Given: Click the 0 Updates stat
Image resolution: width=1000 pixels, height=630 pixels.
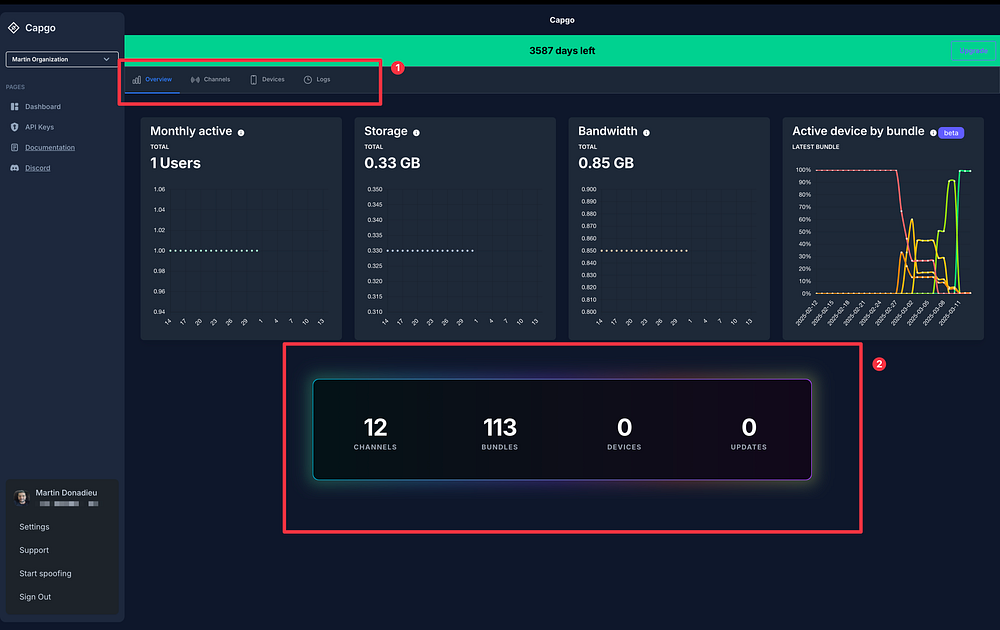Looking at the screenshot, I should point(749,433).
